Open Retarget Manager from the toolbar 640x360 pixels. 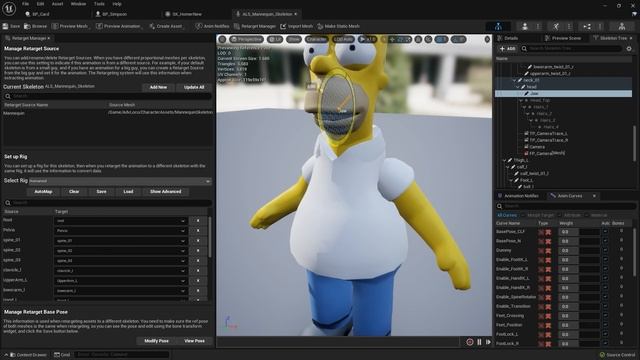point(255,26)
